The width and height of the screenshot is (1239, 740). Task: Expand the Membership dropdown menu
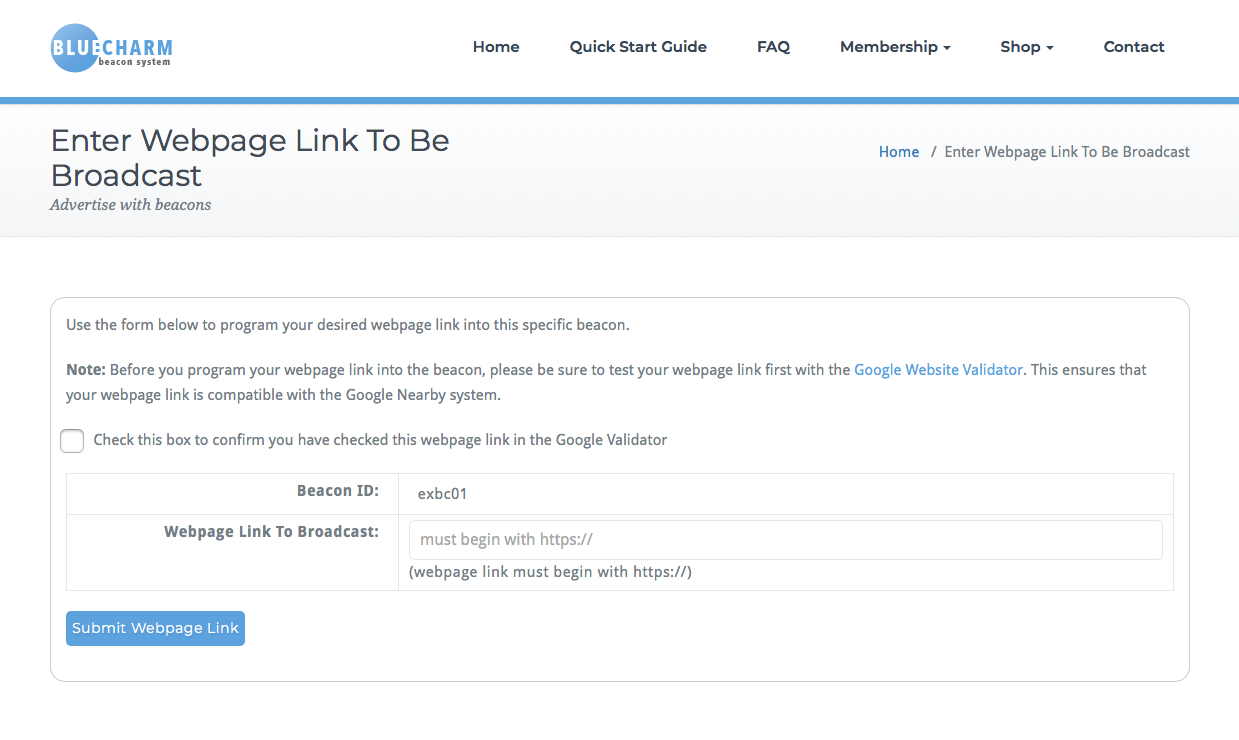pyautogui.click(x=895, y=47)
